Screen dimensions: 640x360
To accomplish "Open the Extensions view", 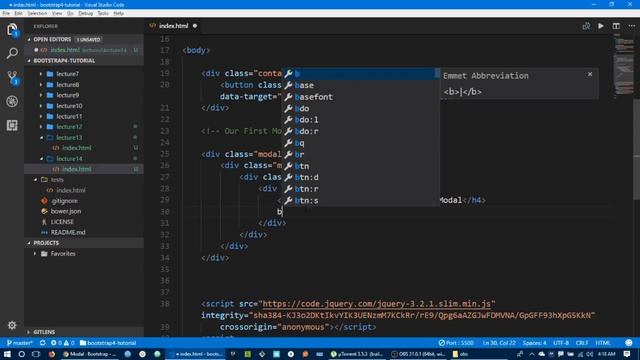I will click(12, 125).
